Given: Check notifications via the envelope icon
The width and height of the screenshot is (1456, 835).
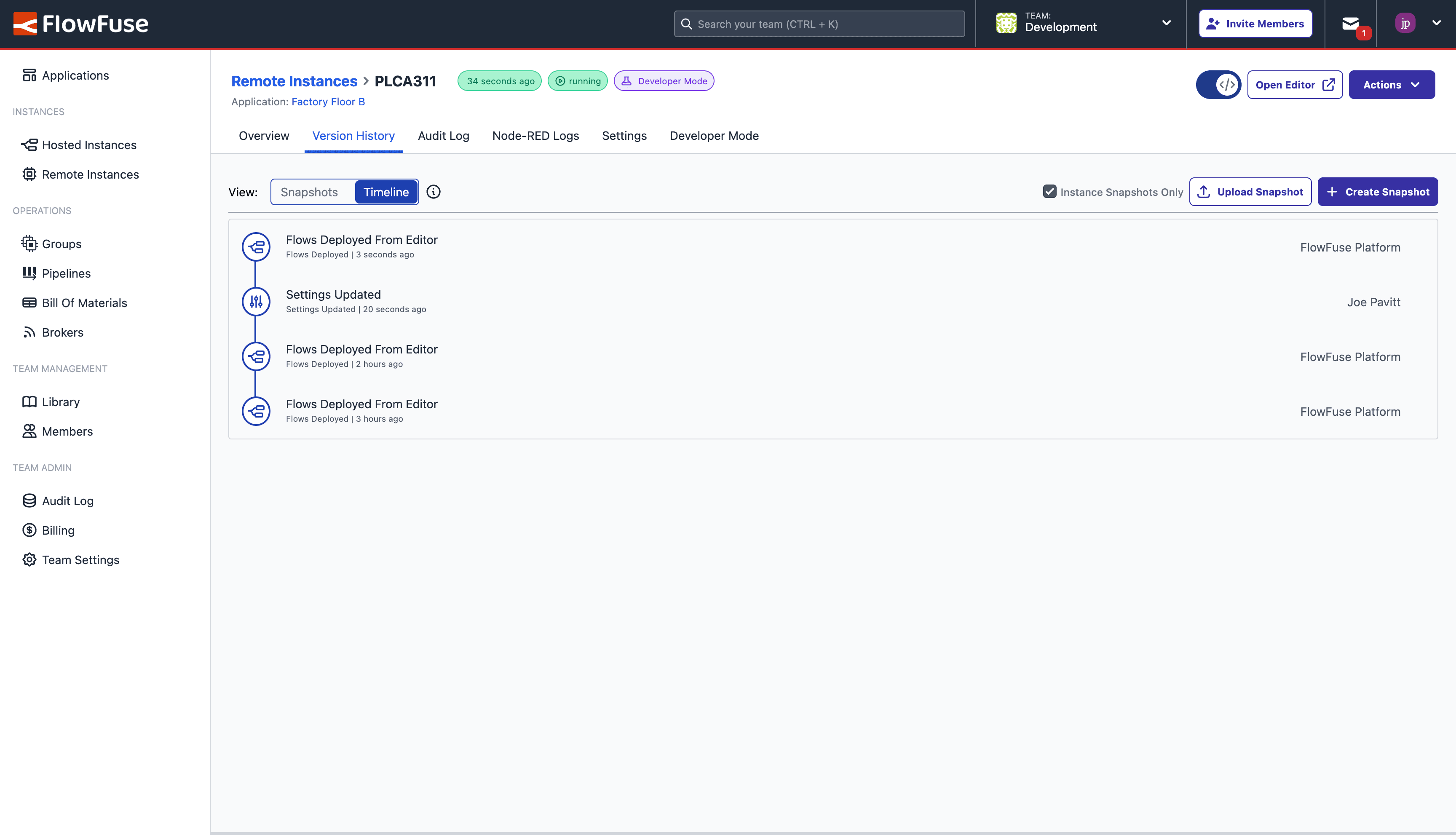Looking at the screenshot, I should click(x=1351, y=24).
